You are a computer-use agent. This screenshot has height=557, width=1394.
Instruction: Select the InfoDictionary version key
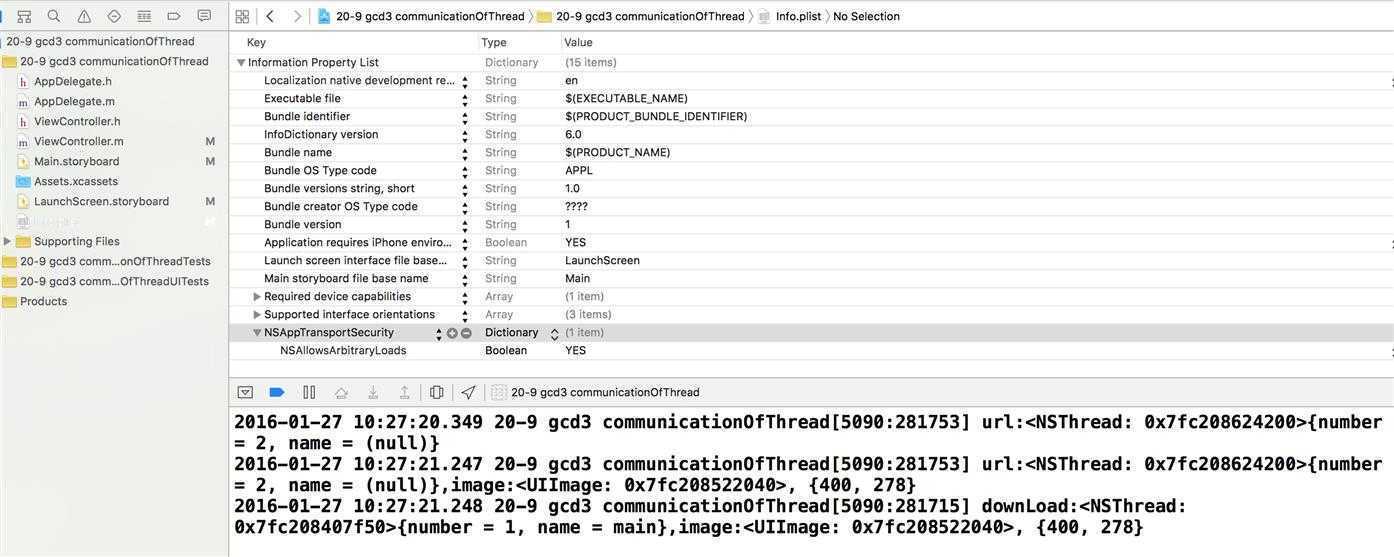coord(321,135)
